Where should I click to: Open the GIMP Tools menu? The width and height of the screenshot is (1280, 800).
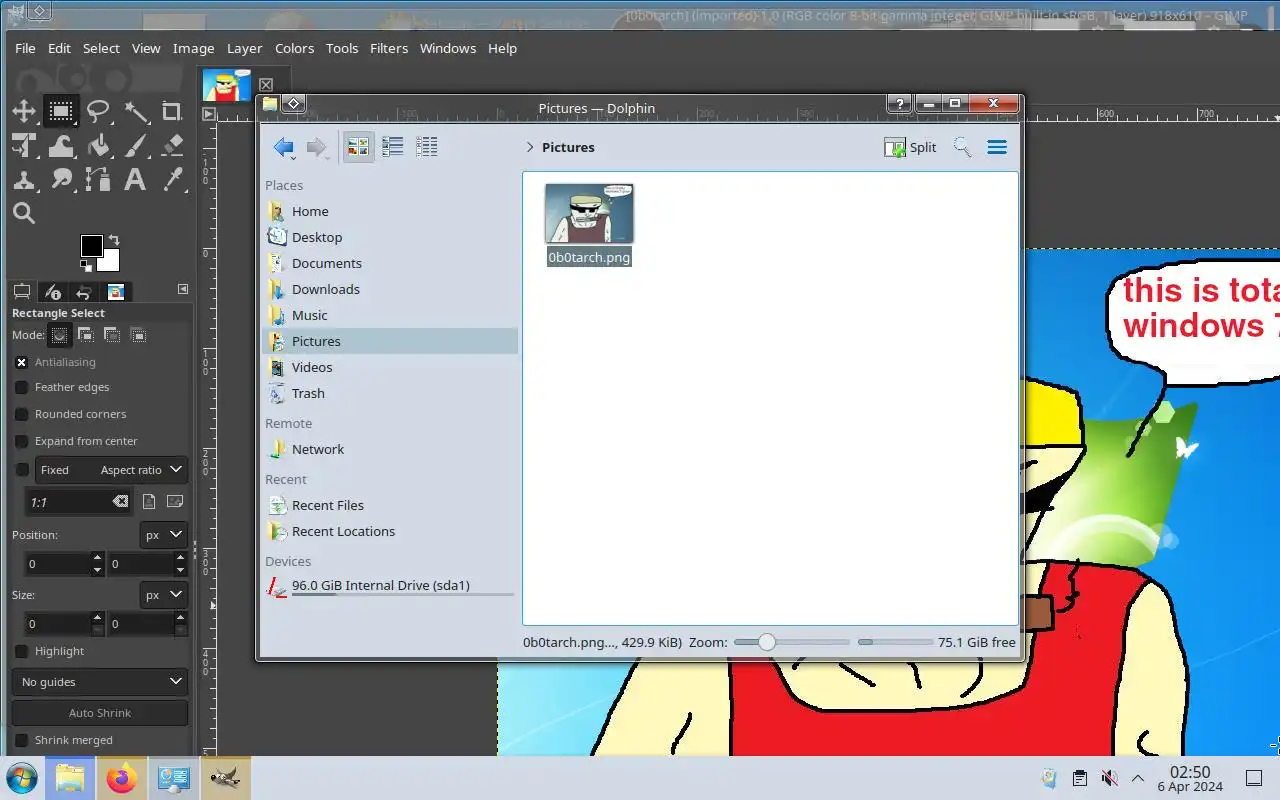coord(342,48)
